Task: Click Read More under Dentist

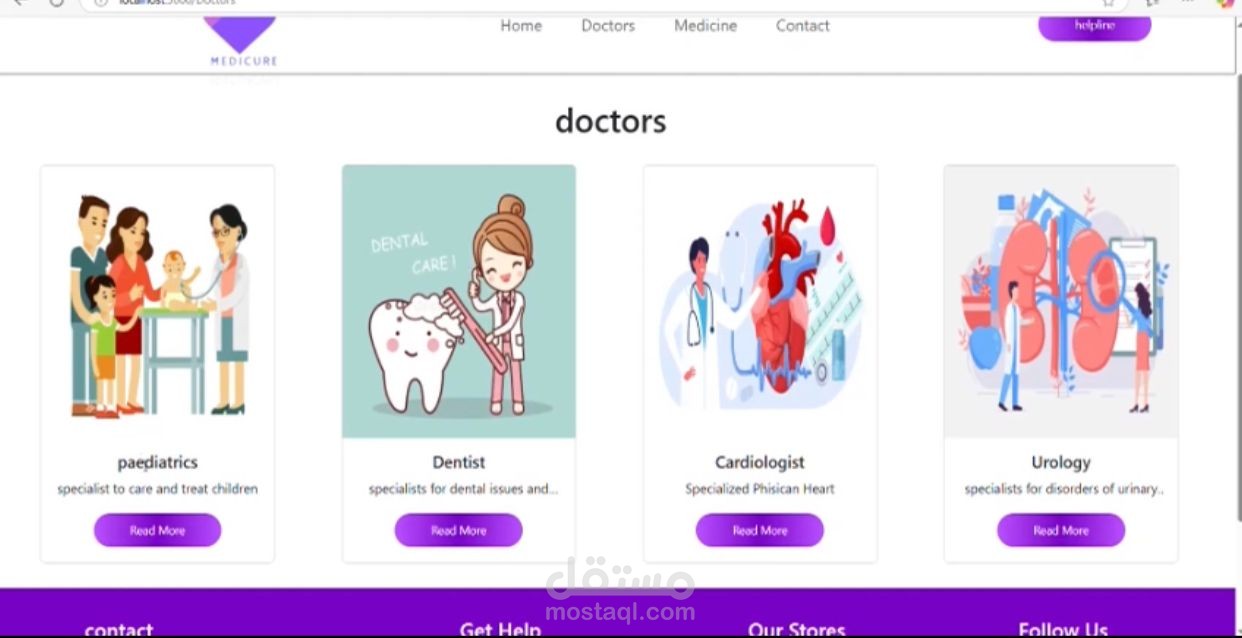Action: (x=459, y=530)
